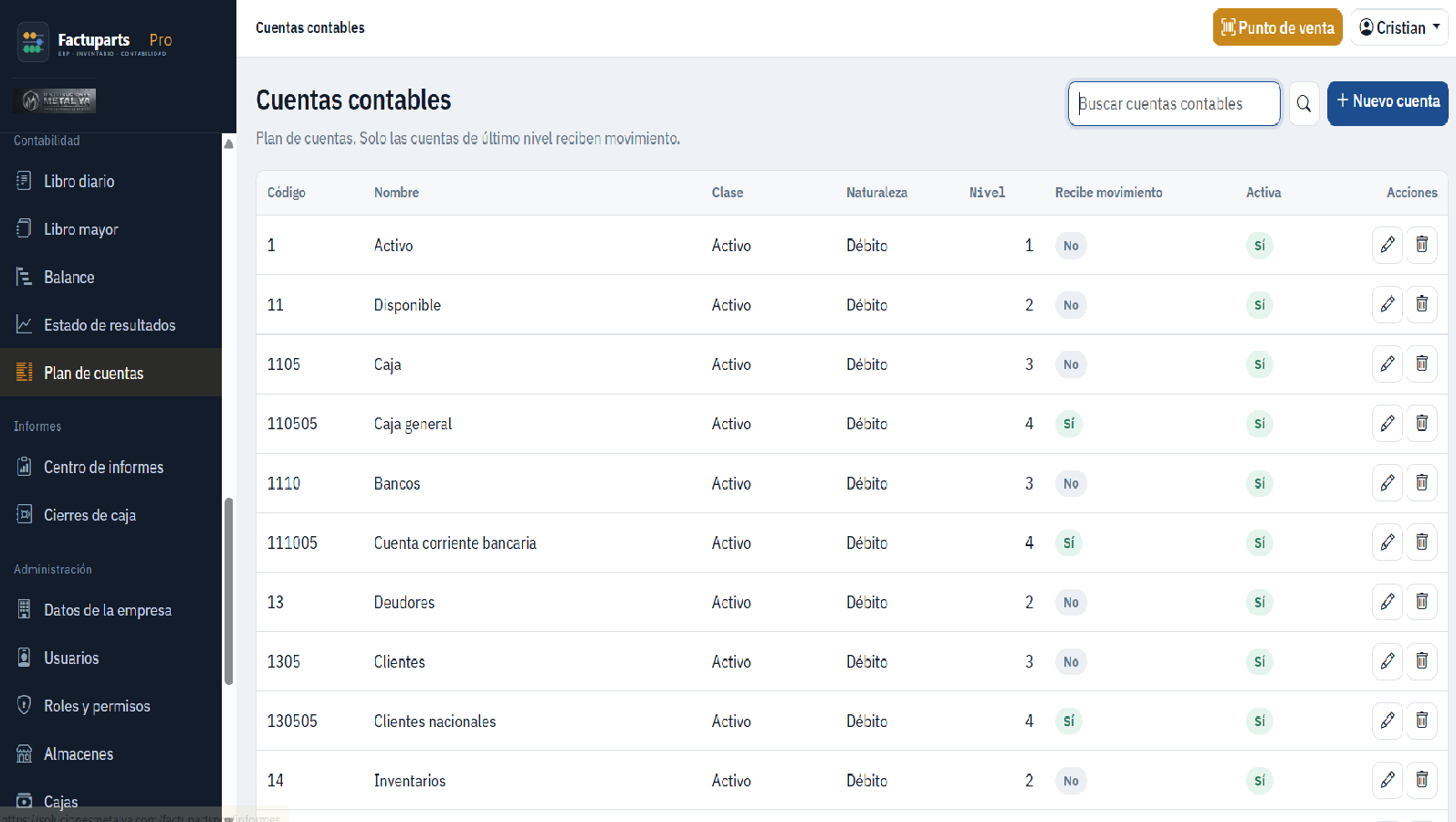The image size is (1456, 822).
Task: Edit the Clientes nacionales account with pencil icon
Action: pos(1388,720)
